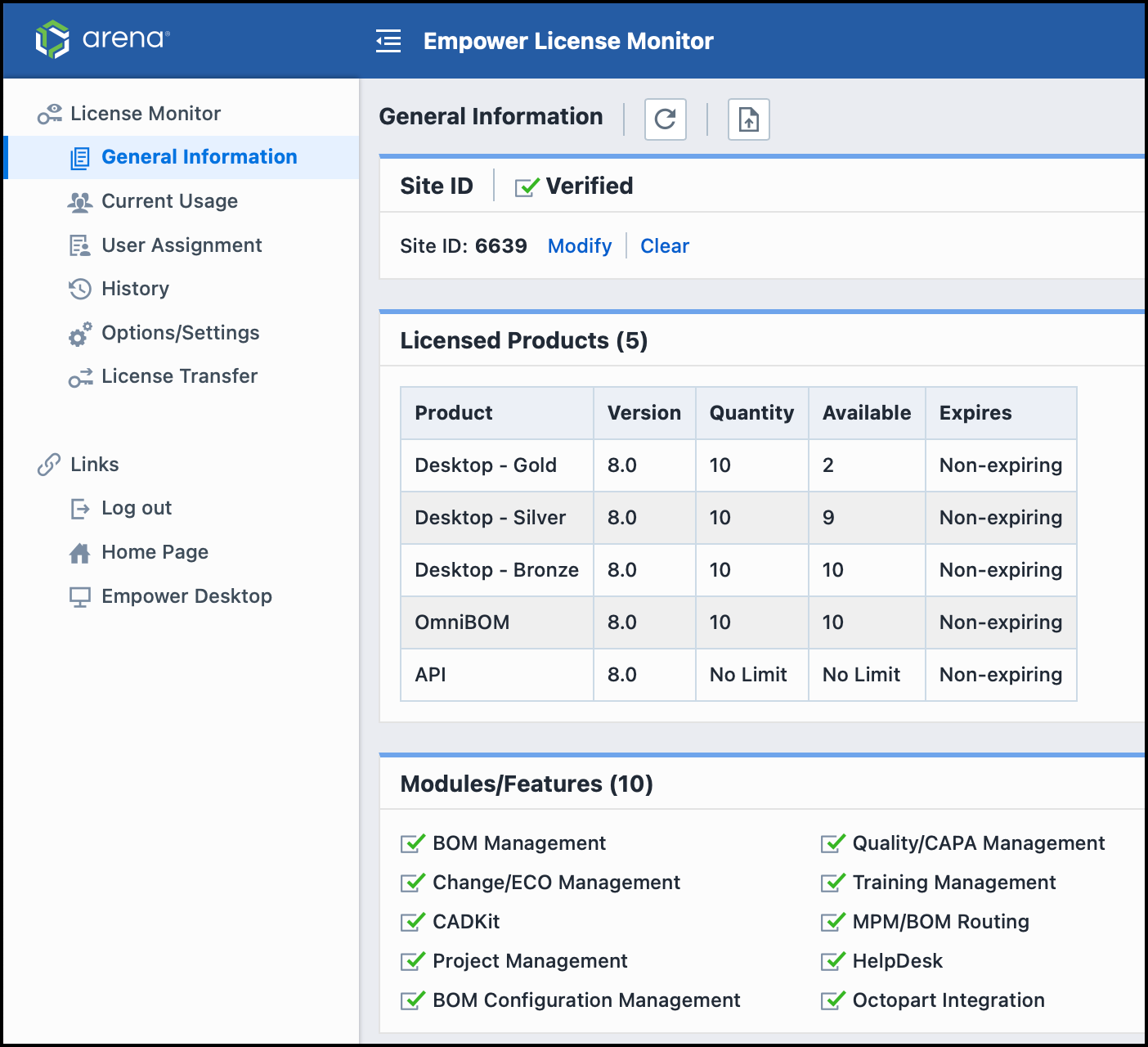
Task: Launch Empower Desktop link
Action: 186,596
